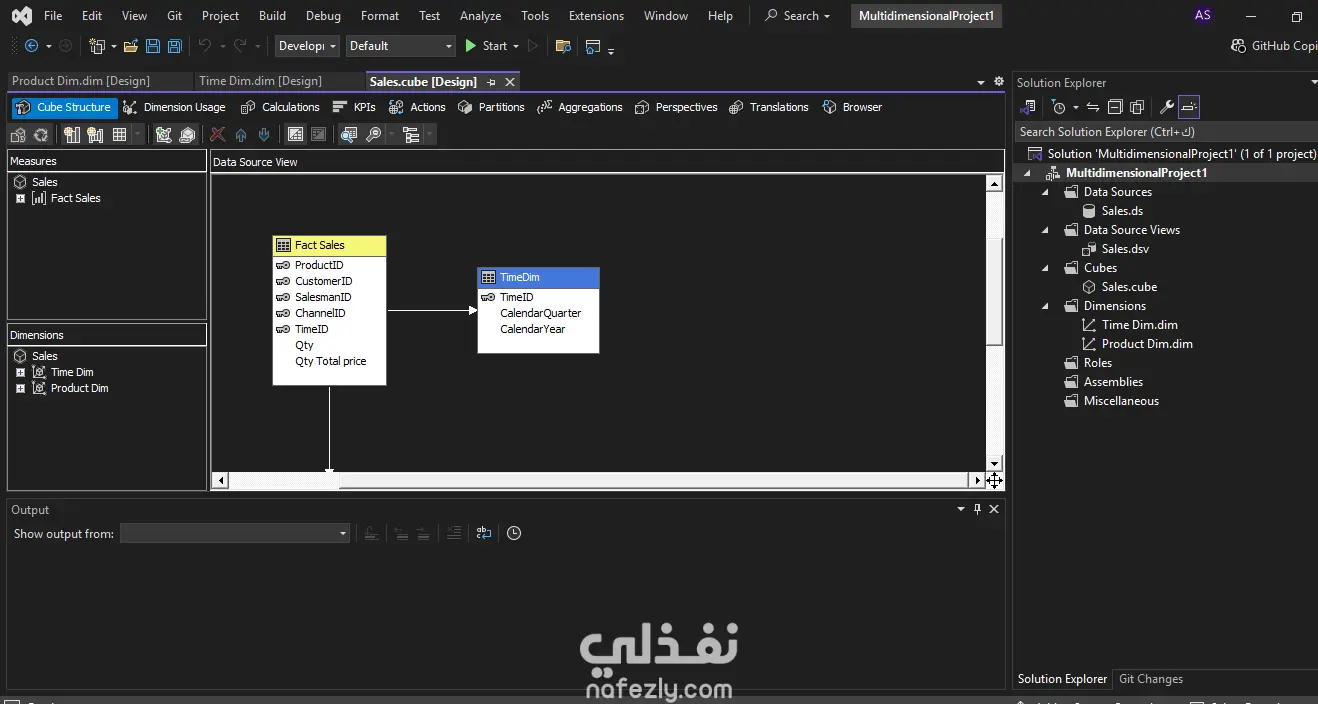Viewport: 1318px width, 704px height.
Task: Click the red Delete icon in cube toolbar
Action: (x=217, y=134)
